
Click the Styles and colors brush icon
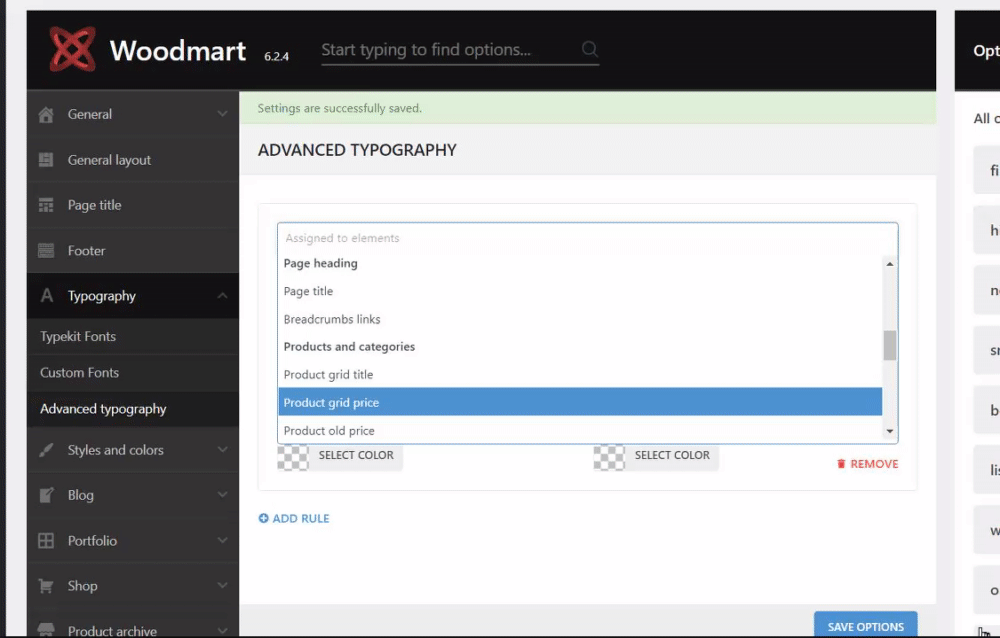[46, 450]
